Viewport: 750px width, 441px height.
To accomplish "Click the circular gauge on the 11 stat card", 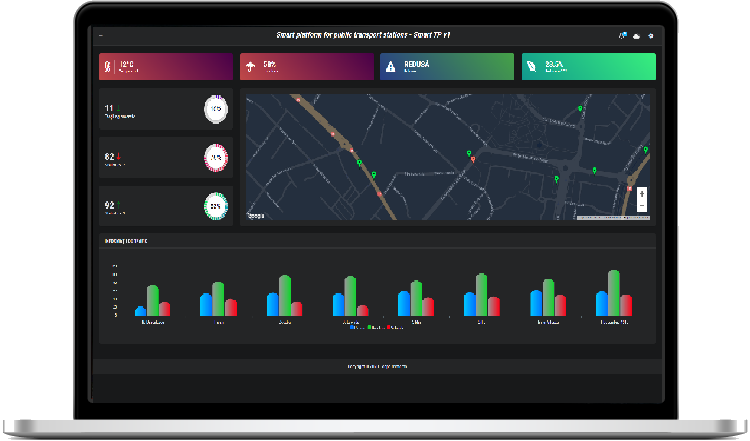I will click(215, 109).
